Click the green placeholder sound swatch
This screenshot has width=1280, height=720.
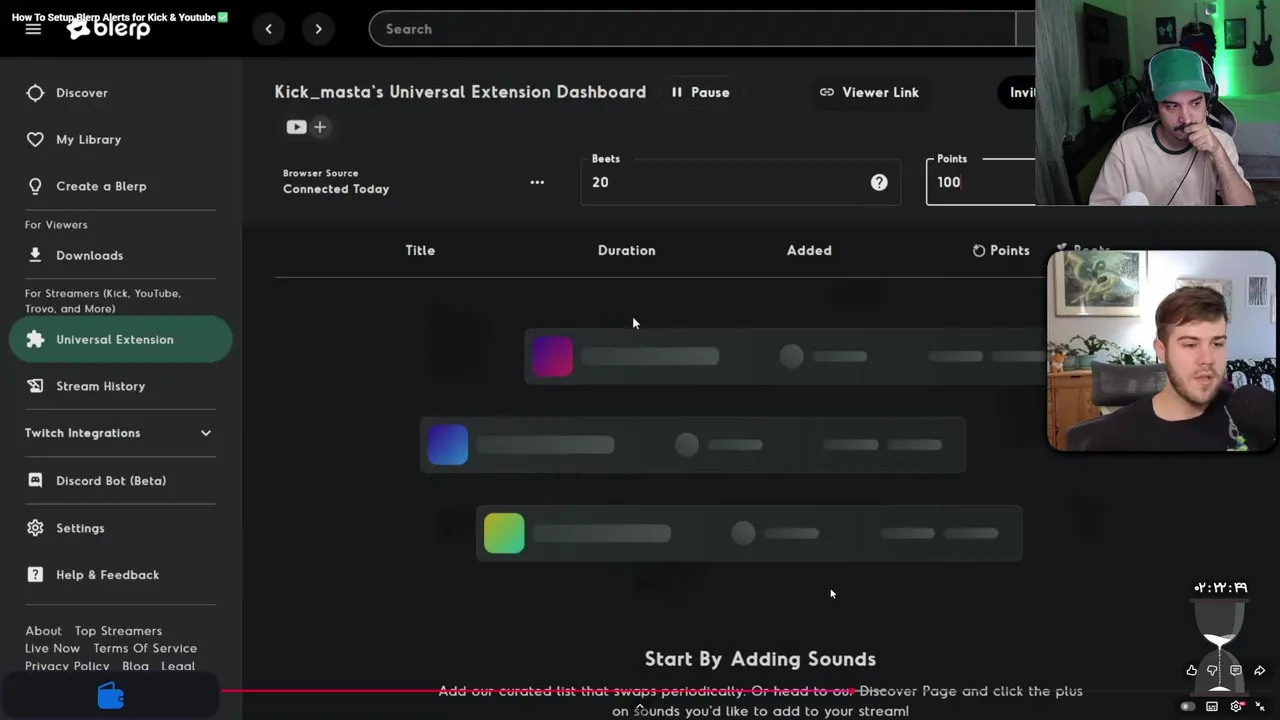pyautogui.click(x=504, y=533)
